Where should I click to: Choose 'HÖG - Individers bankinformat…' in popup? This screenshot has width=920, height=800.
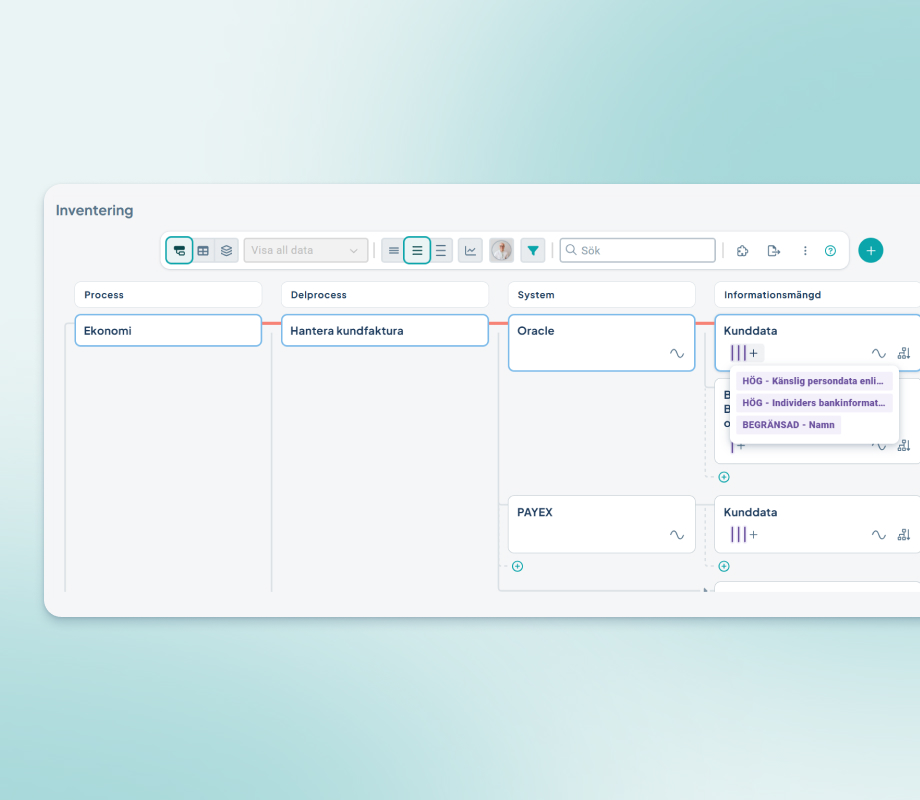point(814,403)
